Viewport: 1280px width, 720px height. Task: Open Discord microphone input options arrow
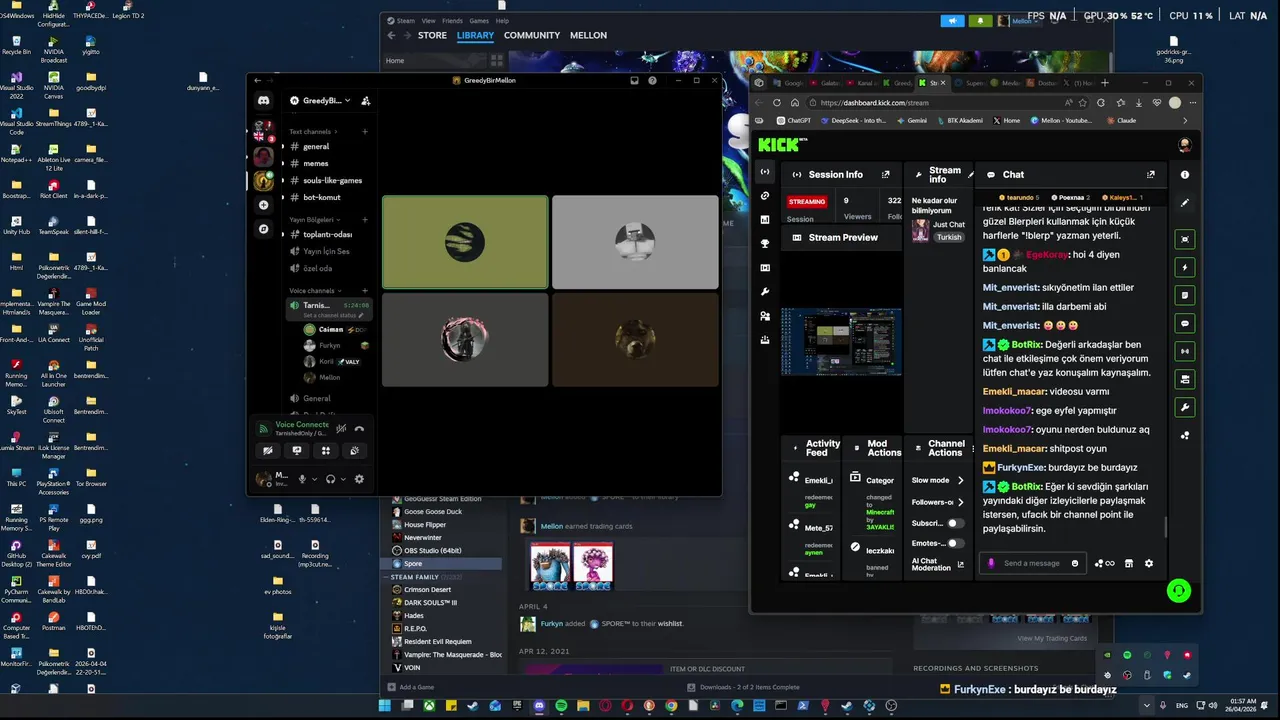point(314,479)
